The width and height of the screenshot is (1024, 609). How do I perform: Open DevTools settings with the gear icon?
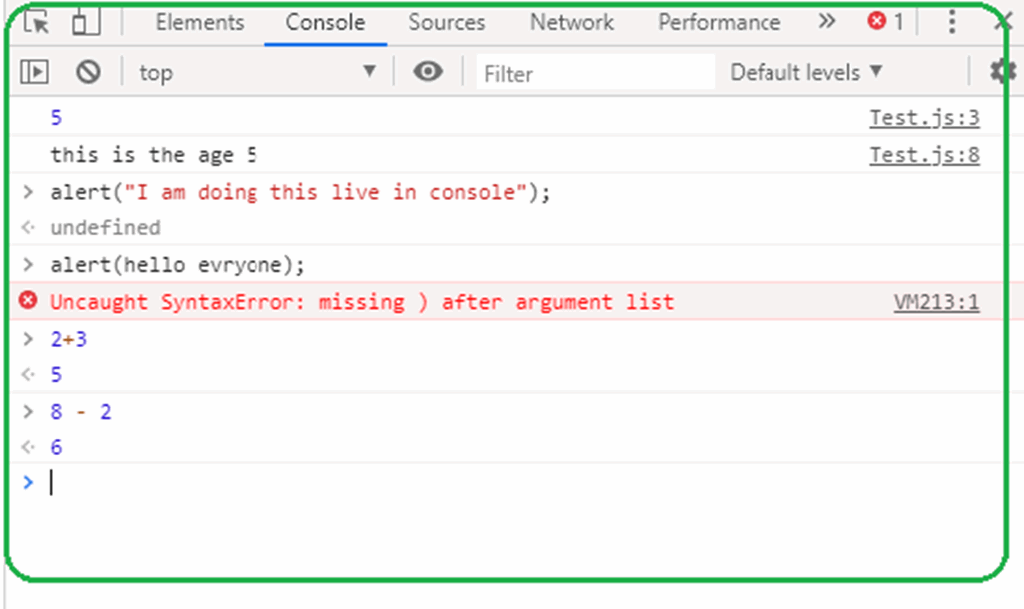[x=1001, y=71]
